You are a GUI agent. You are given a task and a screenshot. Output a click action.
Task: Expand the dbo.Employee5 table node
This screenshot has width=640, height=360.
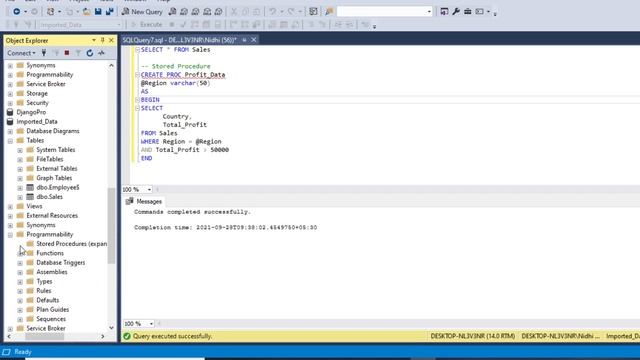[20, 188]
